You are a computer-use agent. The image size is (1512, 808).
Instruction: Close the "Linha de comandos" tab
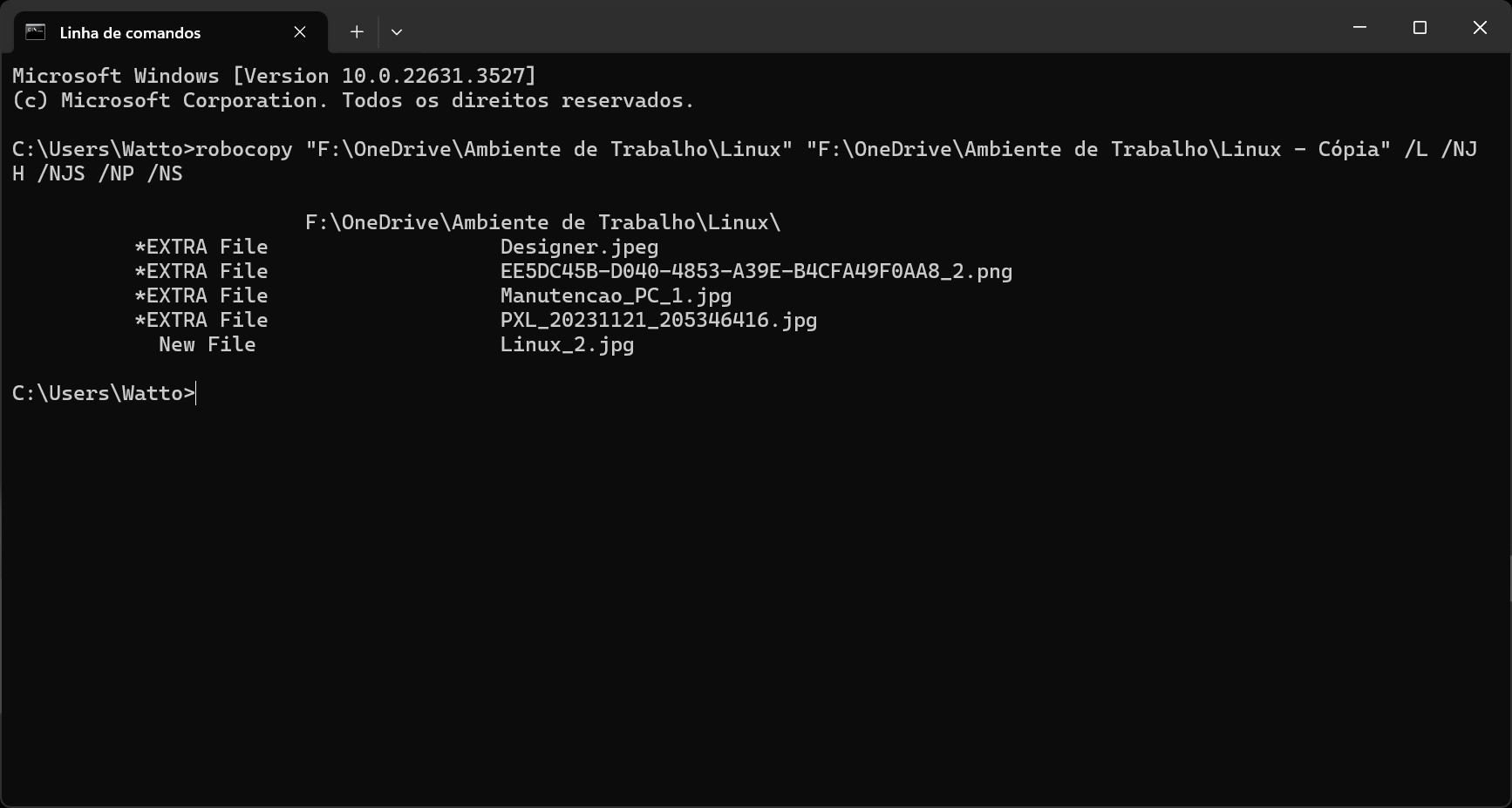click(x=300, y=32)
